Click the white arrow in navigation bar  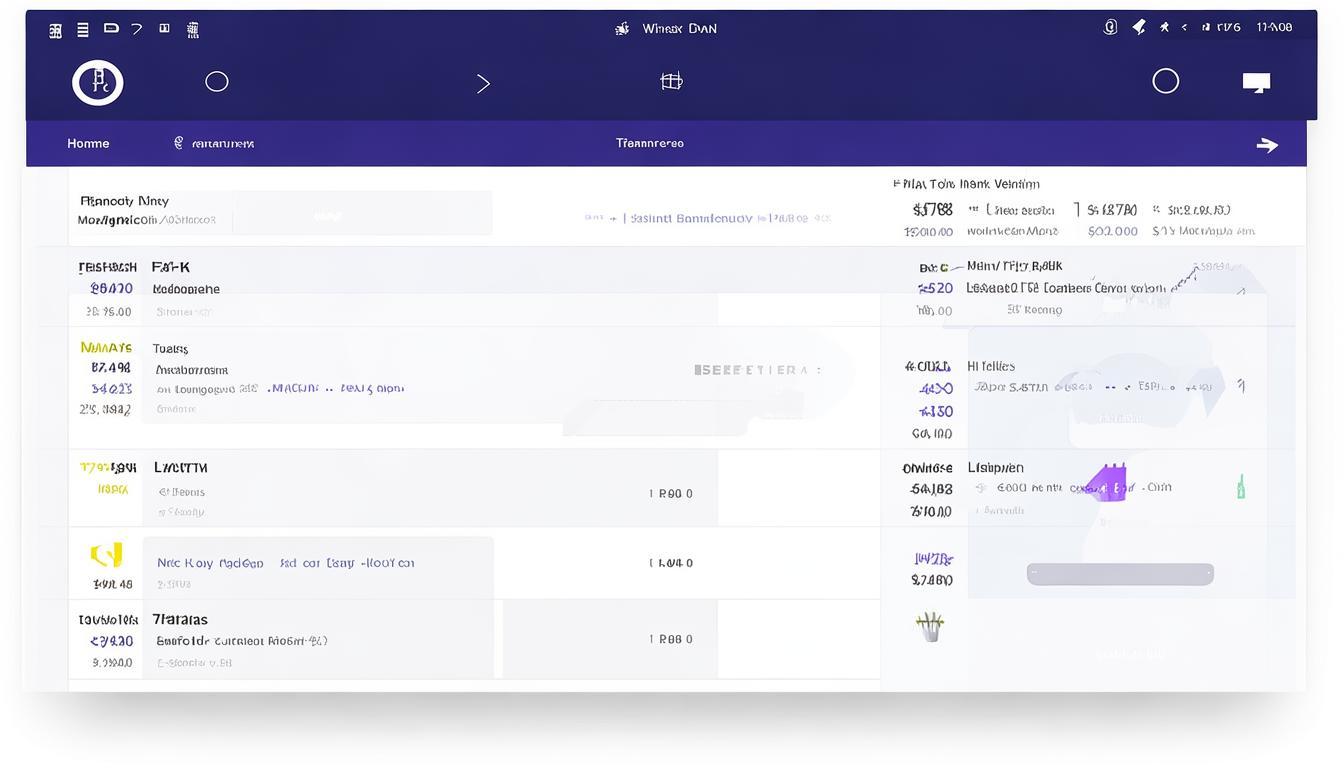point(1267,145)
